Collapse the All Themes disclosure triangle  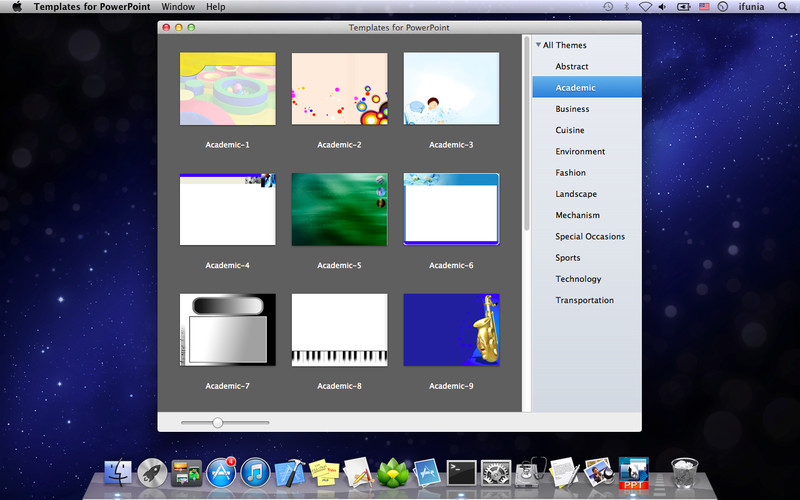point(538,45)
